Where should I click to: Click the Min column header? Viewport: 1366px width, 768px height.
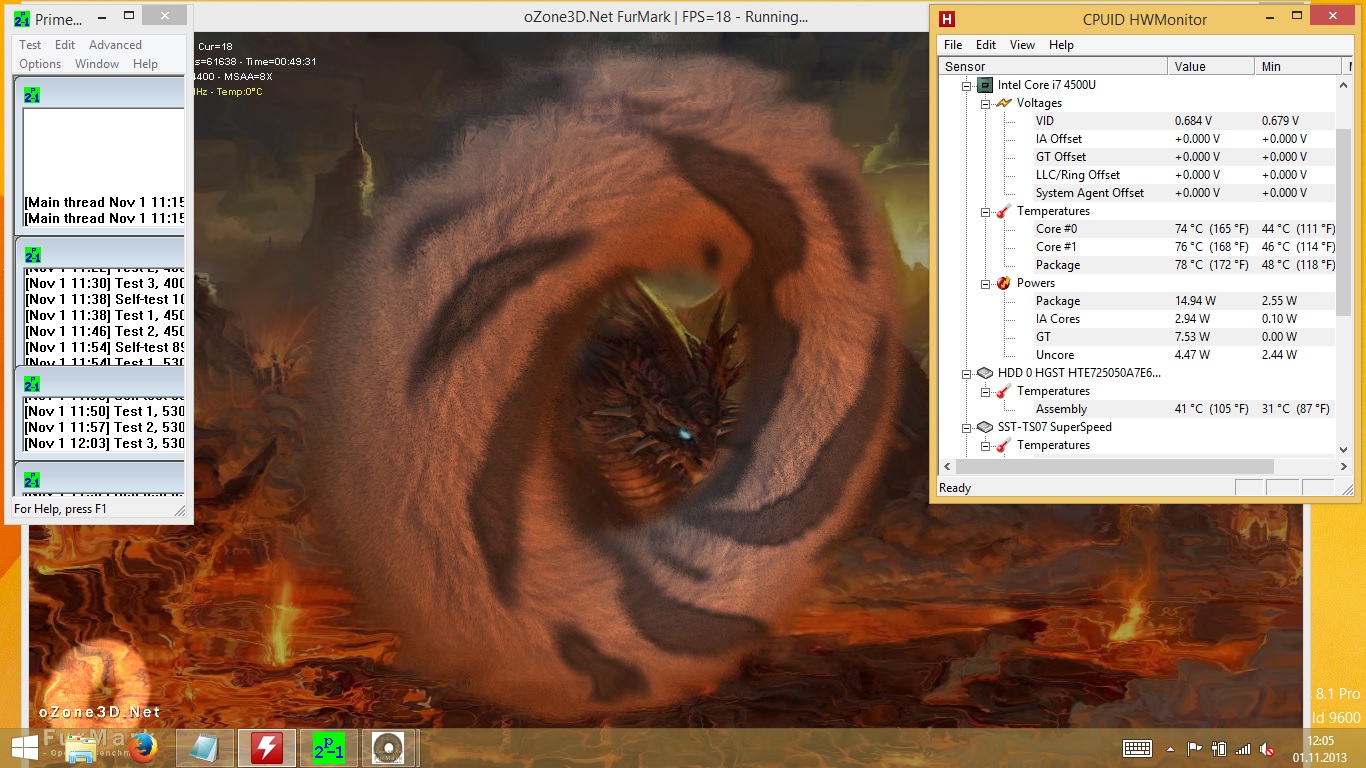pos(1298,66)
